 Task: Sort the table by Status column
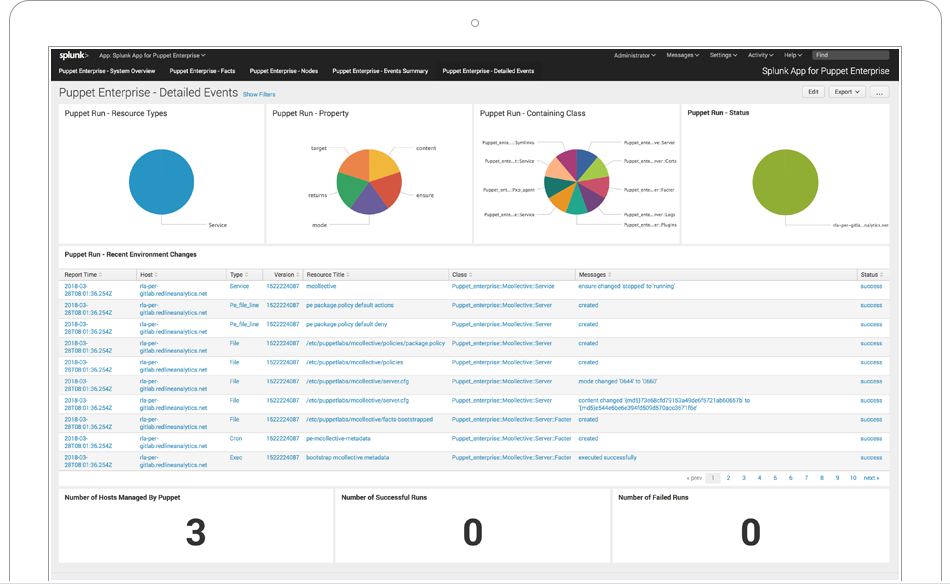(x=871, y=275)
